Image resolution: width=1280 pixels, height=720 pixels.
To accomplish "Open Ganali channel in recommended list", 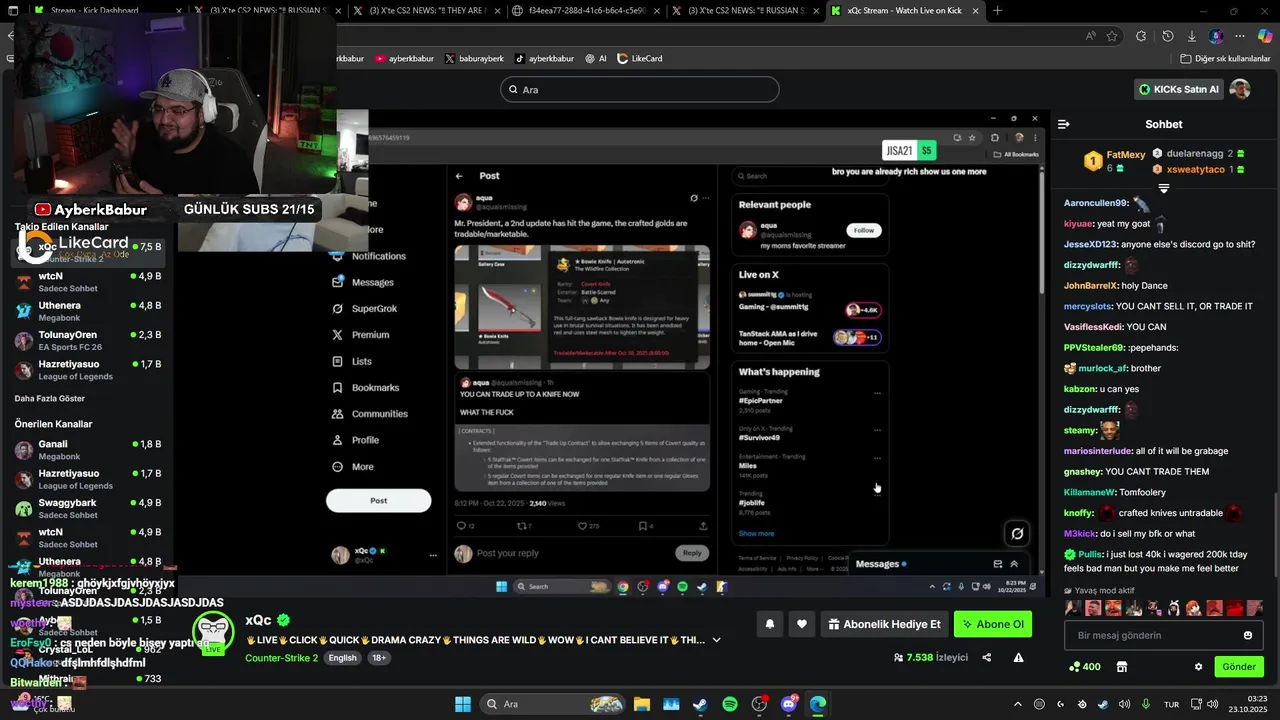I will pos(88,449).
